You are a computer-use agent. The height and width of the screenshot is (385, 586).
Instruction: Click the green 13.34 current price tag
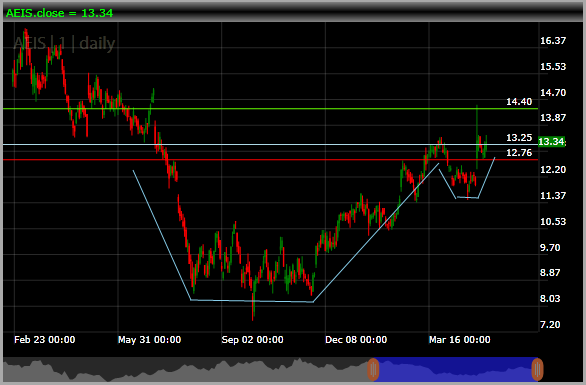pos(551,142)
